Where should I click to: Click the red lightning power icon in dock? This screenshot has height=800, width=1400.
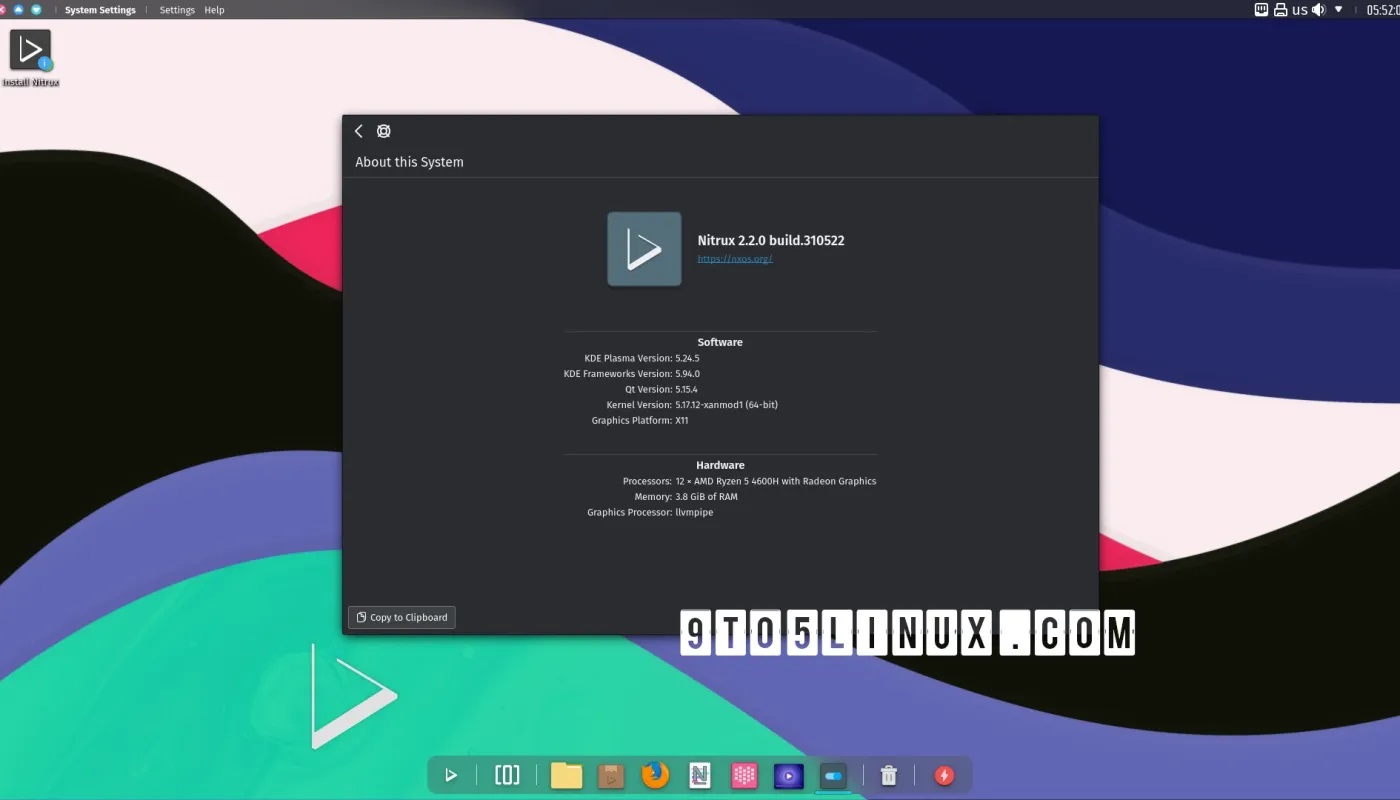944,775
